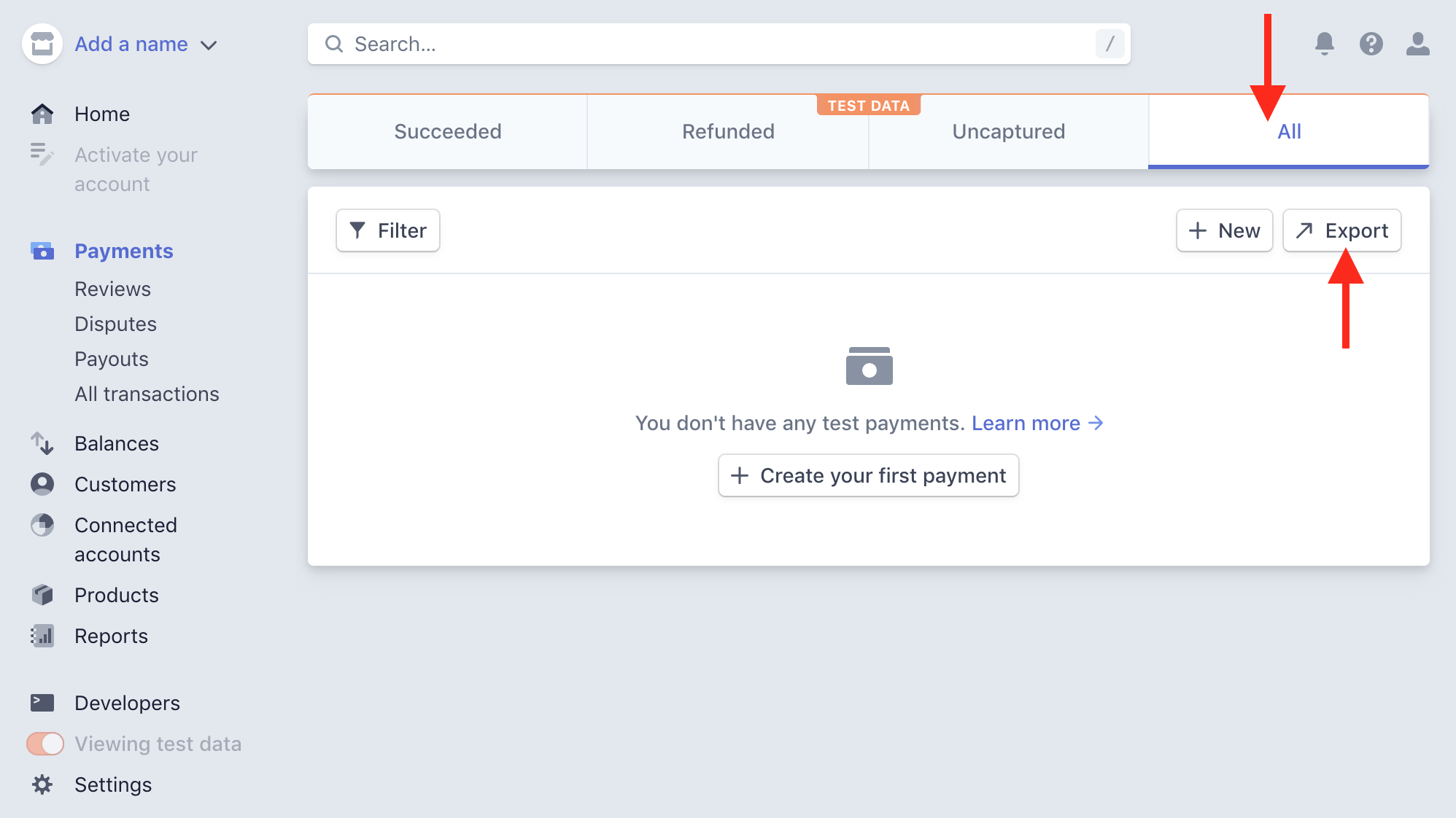Click the Home house icon
1456x818 pixels.
pos(42,114)
